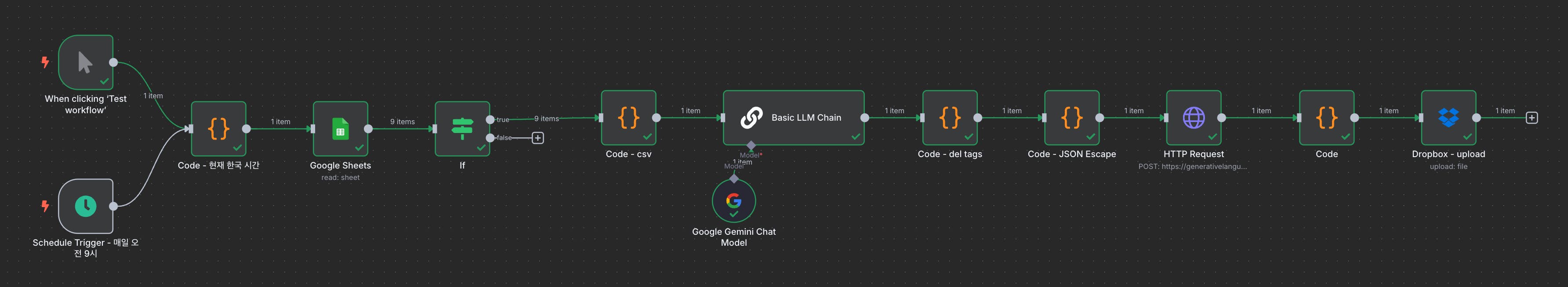The image size is (1568, 287).
Task: Click the lightning bolt beside the Test workflow trigger
Action: 45,62
